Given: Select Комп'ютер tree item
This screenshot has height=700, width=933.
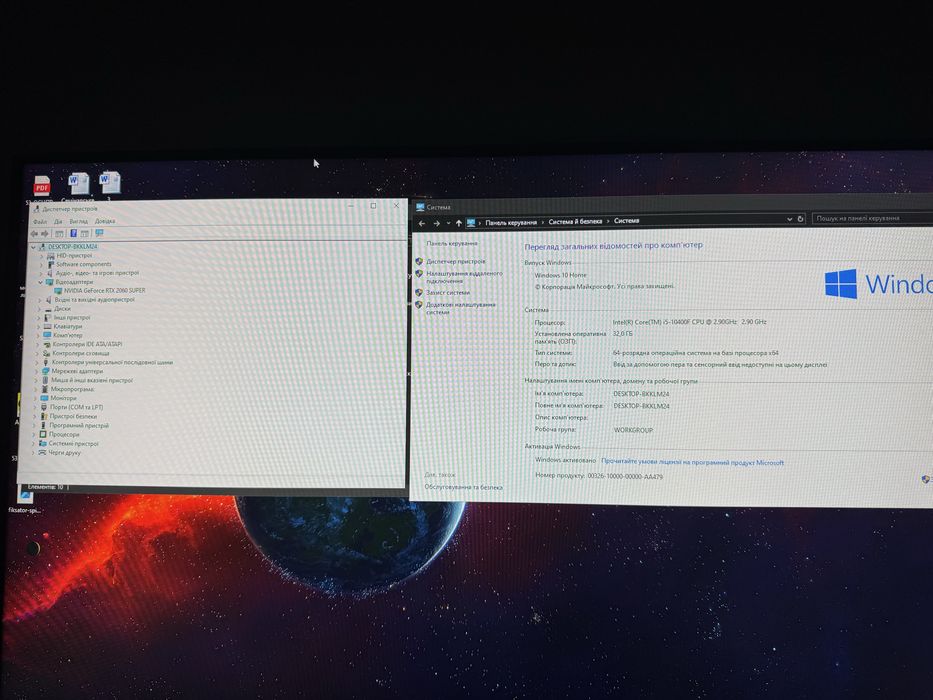Looking at the screenshot, I should pyautogui.click(x=67, y=335).
